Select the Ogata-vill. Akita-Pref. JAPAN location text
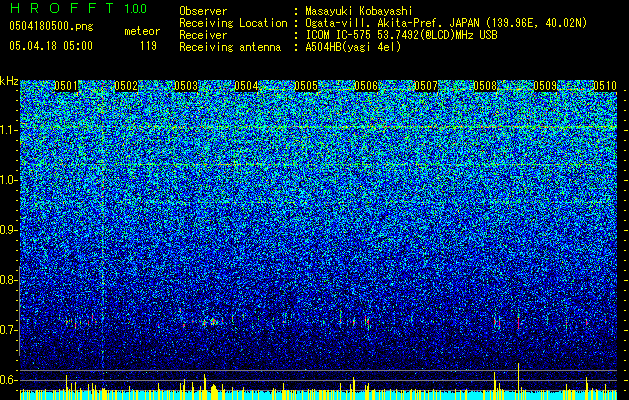 click(x=446, y=23)
